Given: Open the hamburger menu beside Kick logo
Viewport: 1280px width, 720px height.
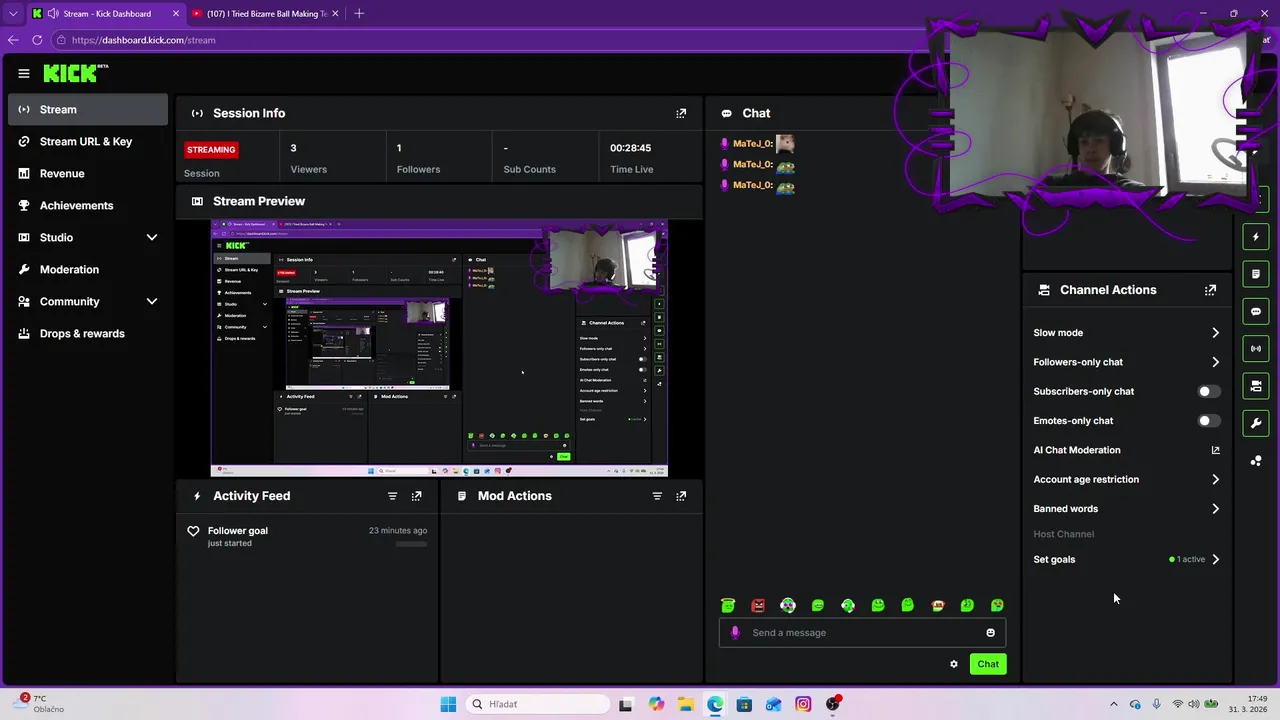Looking at the screenshot, I should [x=23, y=73].
